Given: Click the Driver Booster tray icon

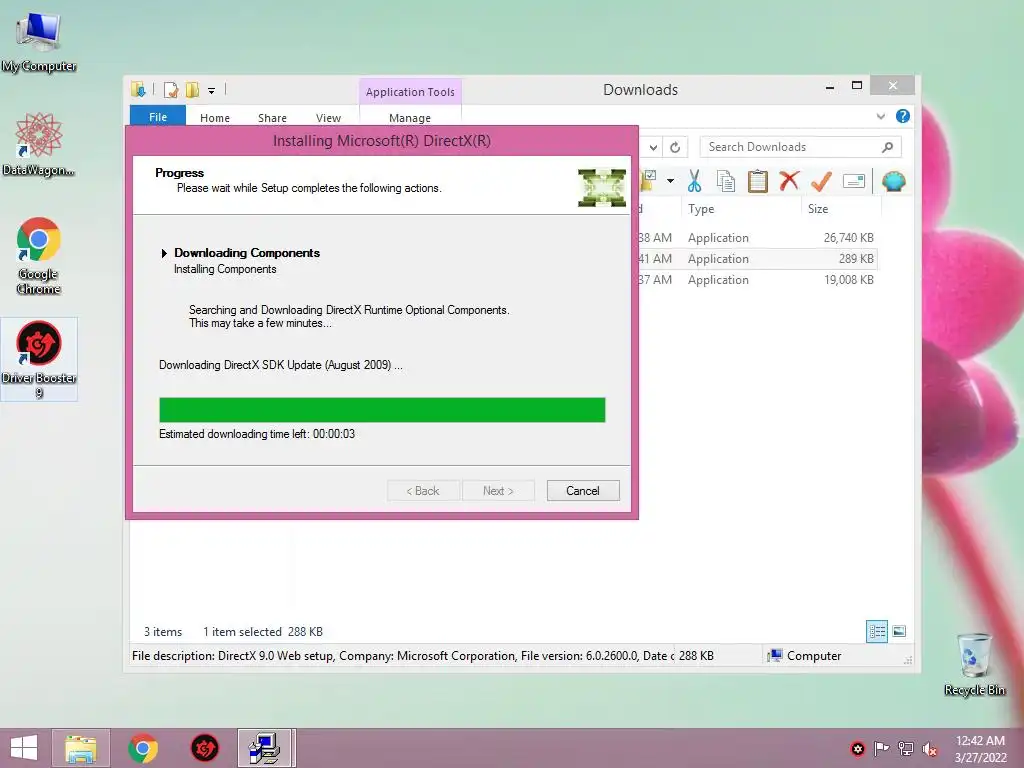Looking at the screenshot, I should coord(857,749).
